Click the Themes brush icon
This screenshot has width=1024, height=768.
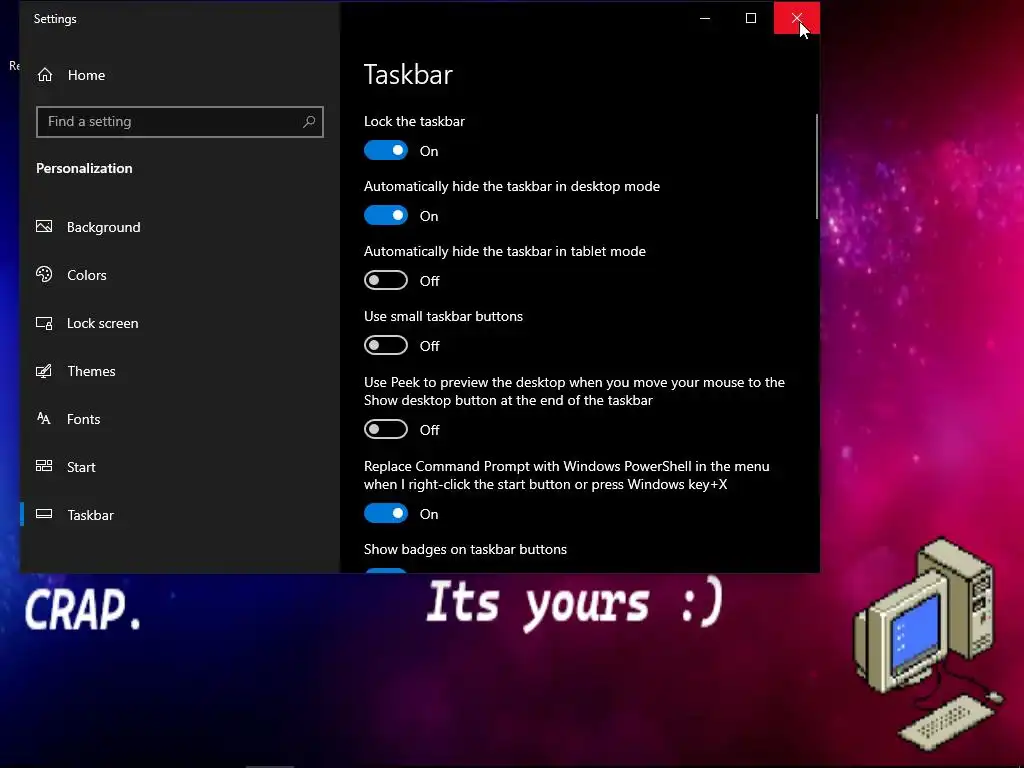[x=44, y=371]
